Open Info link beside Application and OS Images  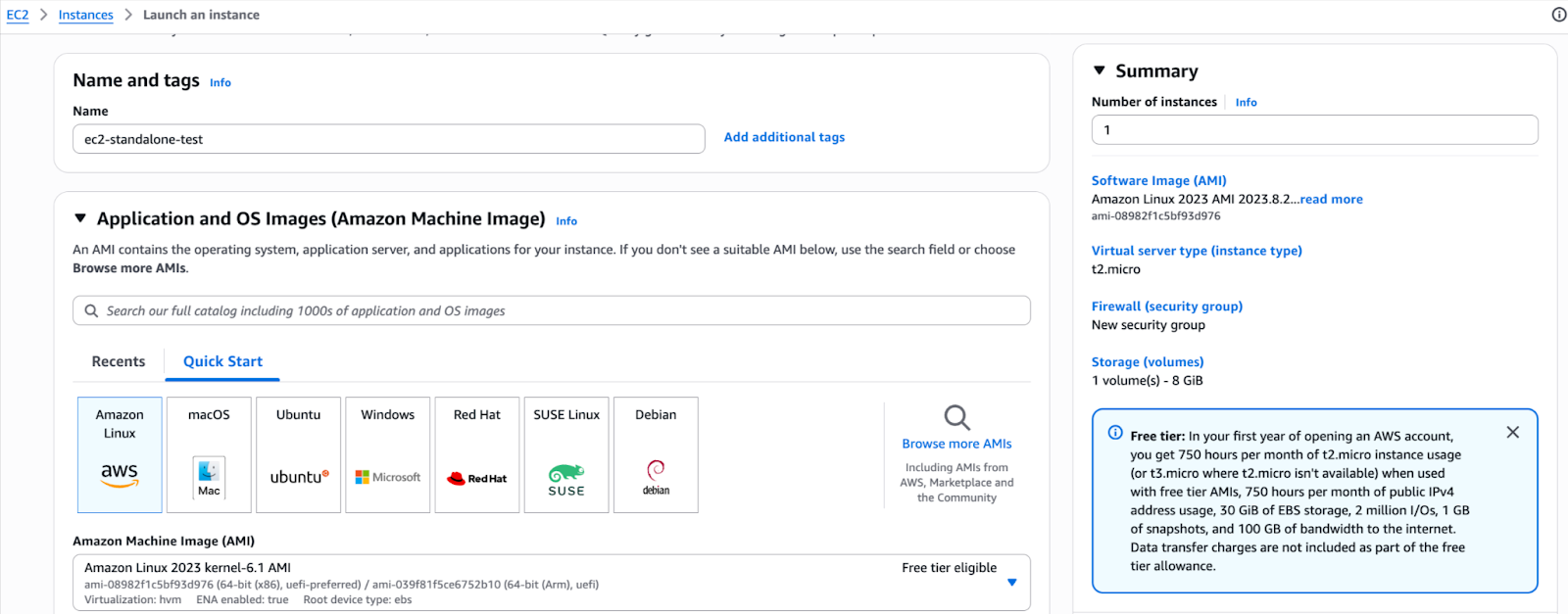coord(566,221)
